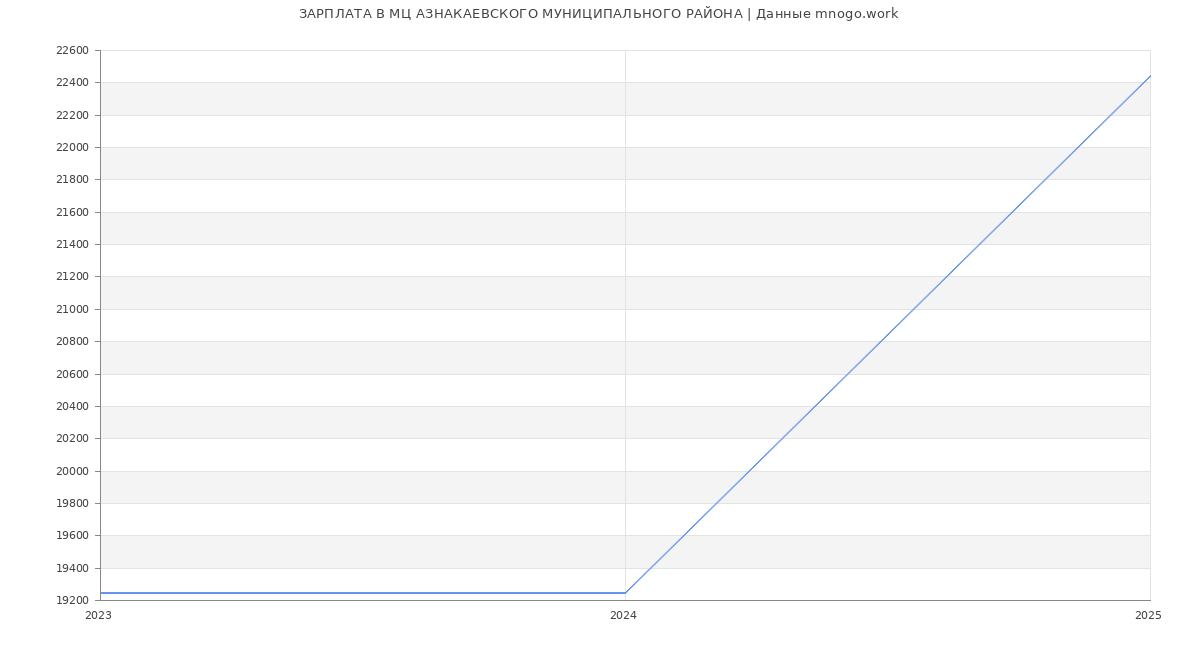
Task: Click the 19200 y-axis label
Action: tap(72, 600)
